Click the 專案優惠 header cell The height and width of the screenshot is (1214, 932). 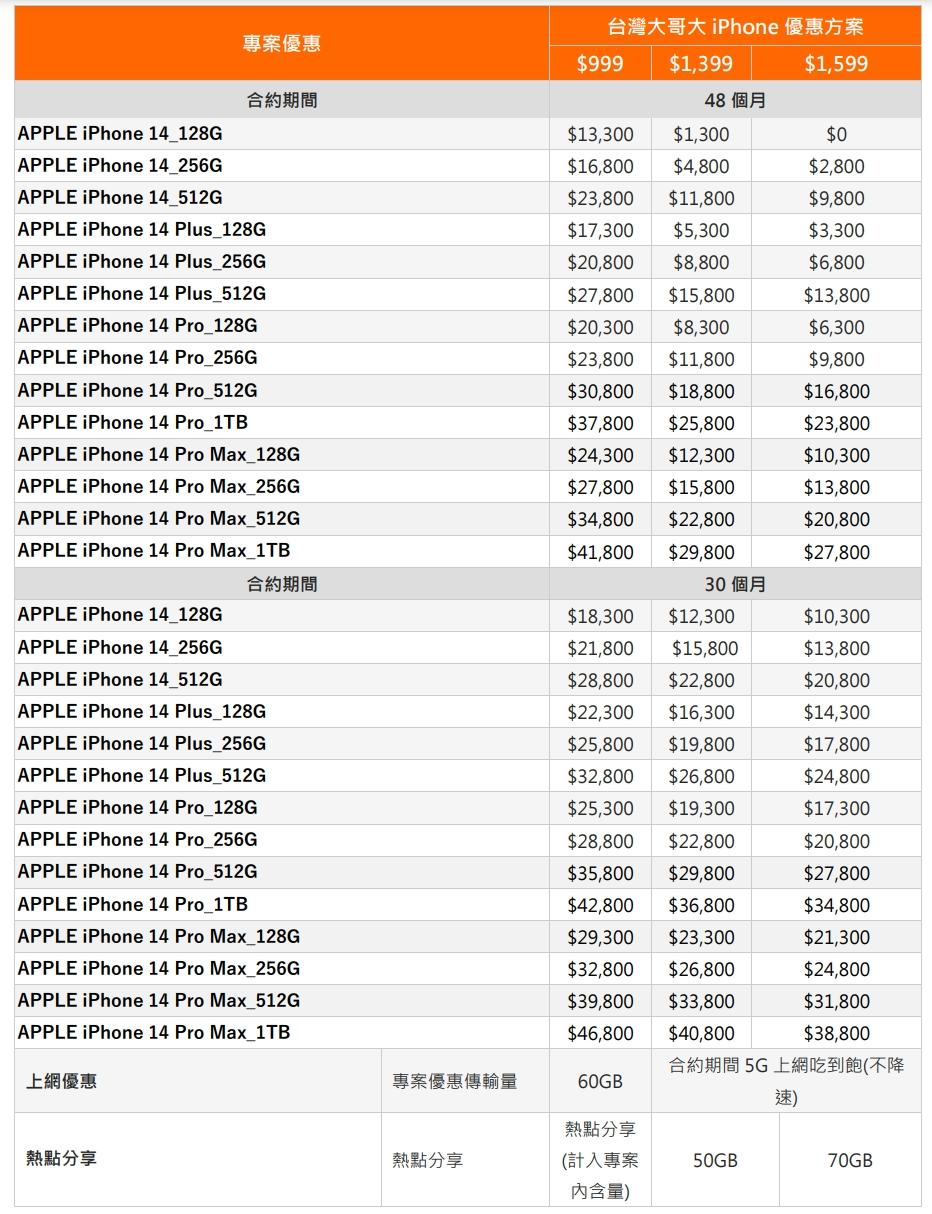tap(282, 44)
